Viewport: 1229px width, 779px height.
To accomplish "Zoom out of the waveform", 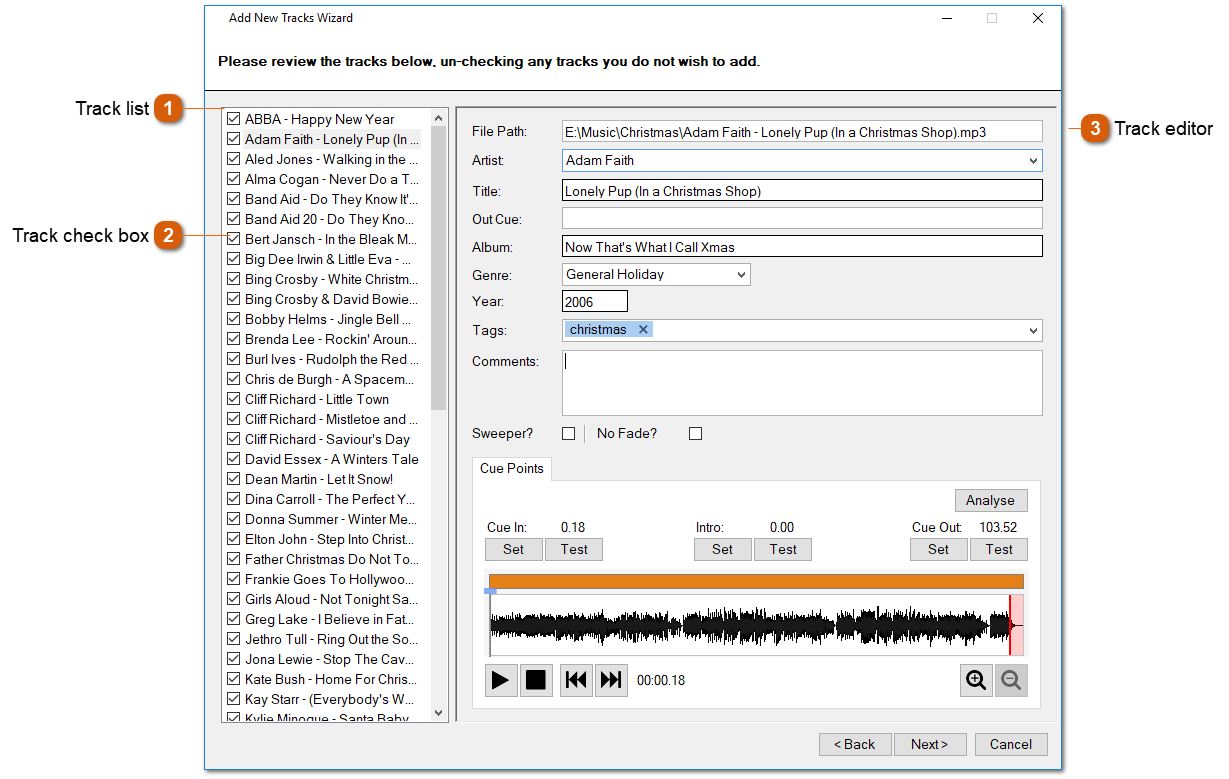I will pyautogui.click(x=1011, y=680).
